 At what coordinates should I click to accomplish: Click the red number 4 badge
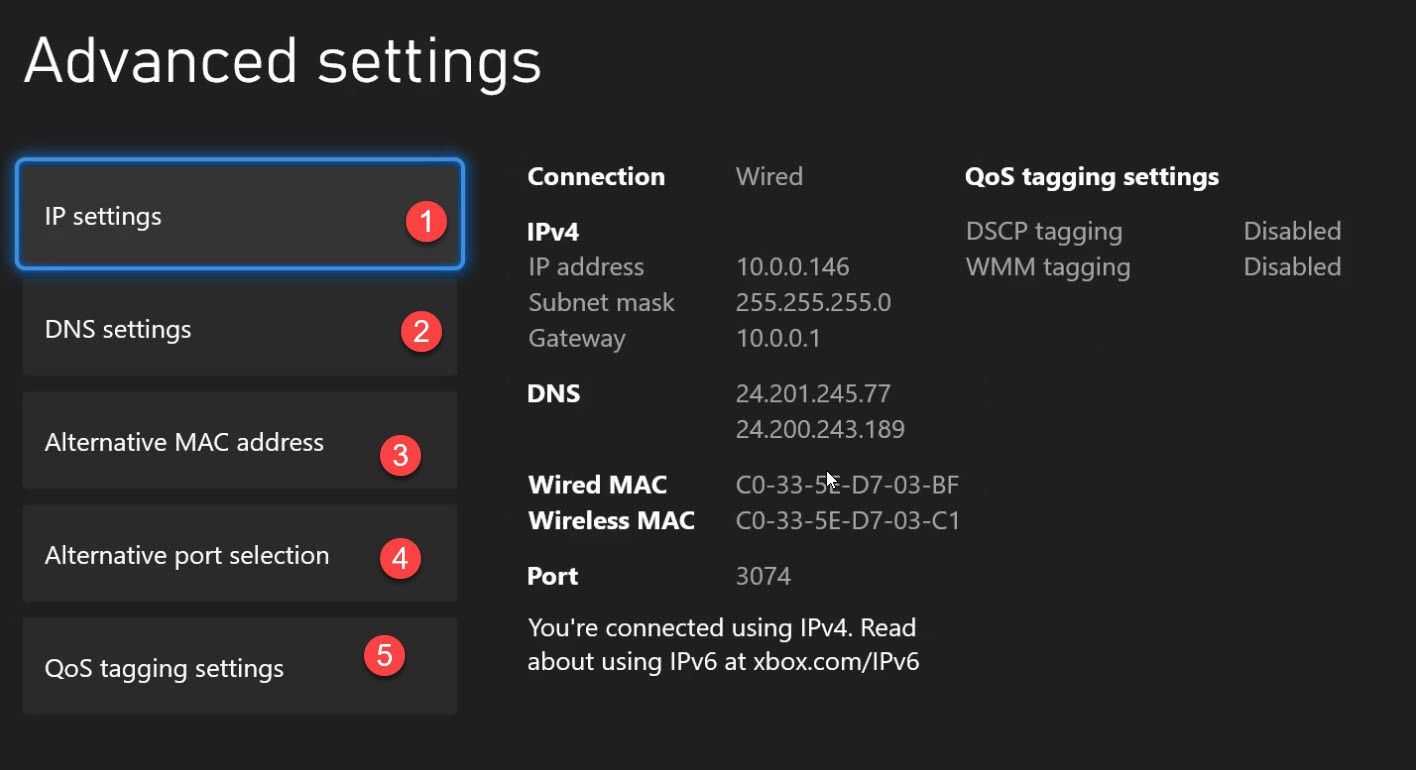400,557
